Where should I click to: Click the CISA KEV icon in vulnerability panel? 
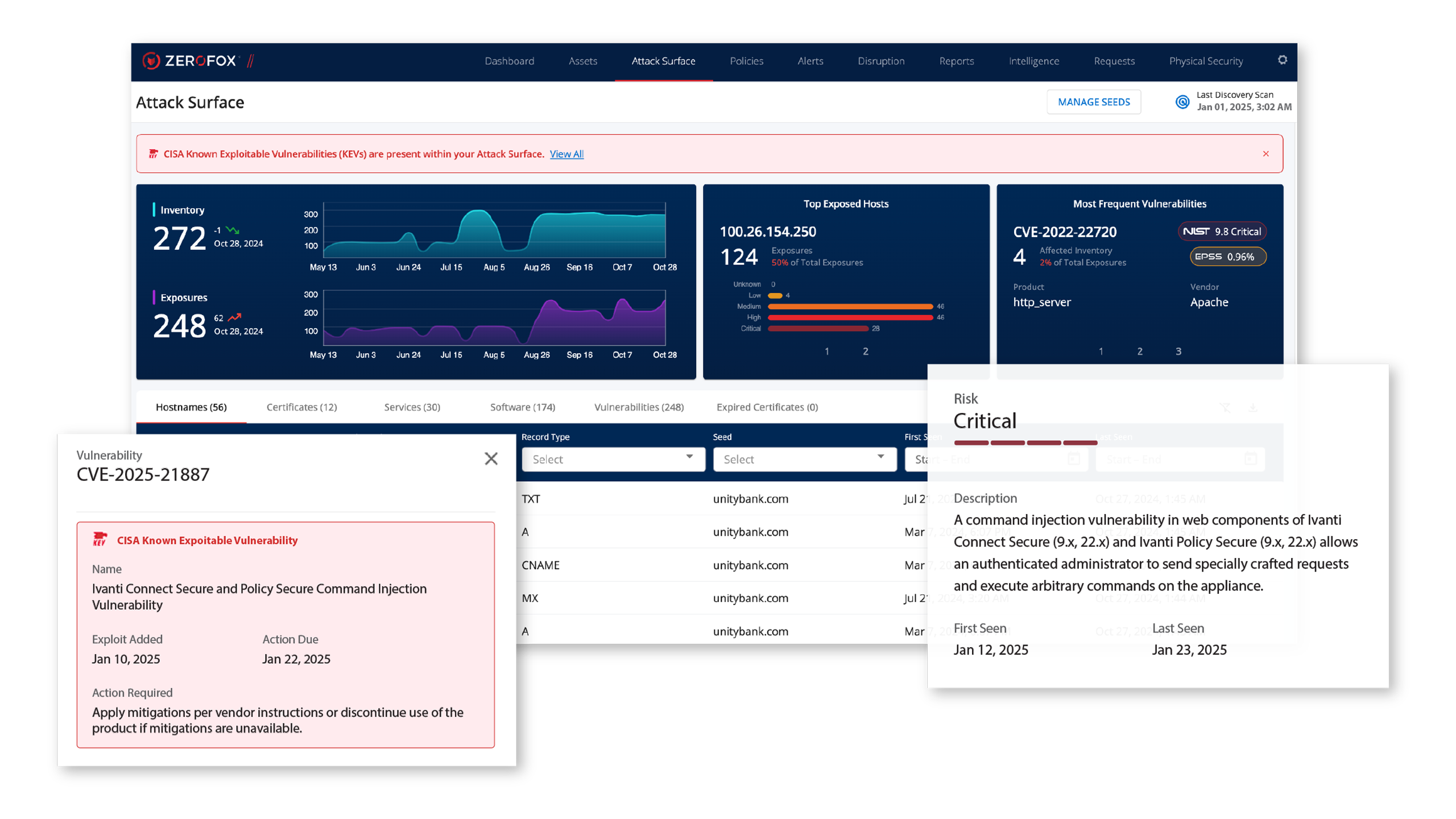(100, 539)
